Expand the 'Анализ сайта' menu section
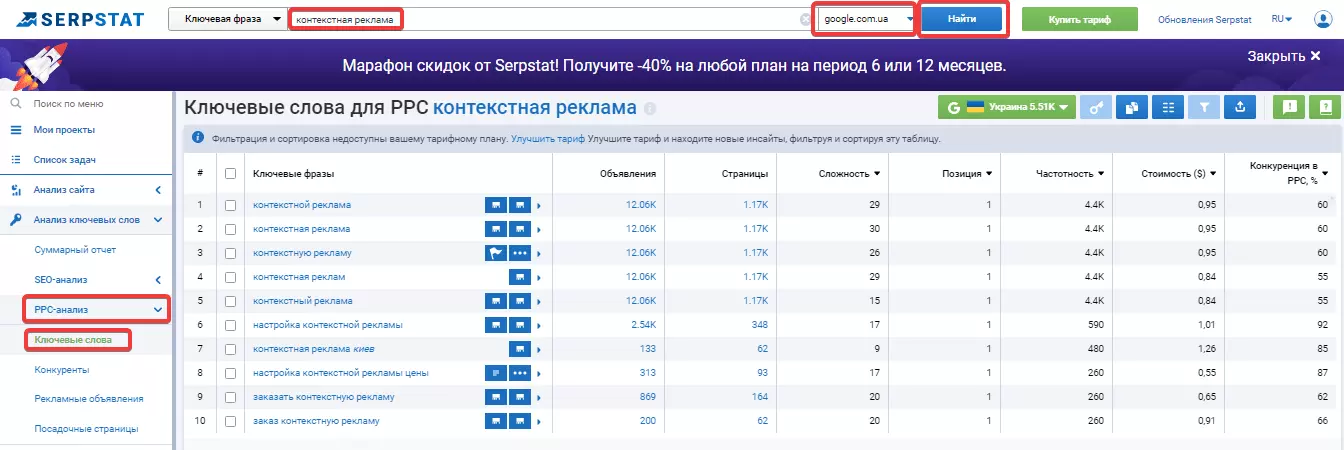The width and height of the screenshot is (1344, 450). coord(158,190)
